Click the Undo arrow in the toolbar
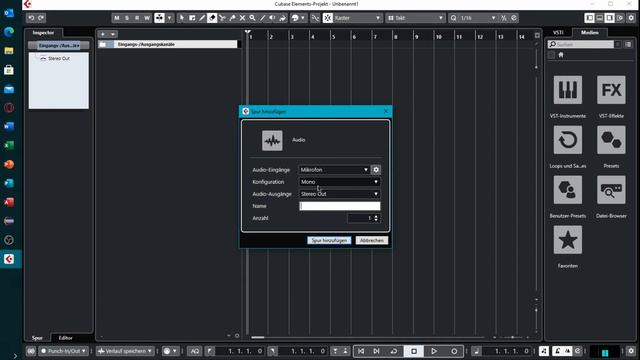The image size is (640, 360). [31, 18]
